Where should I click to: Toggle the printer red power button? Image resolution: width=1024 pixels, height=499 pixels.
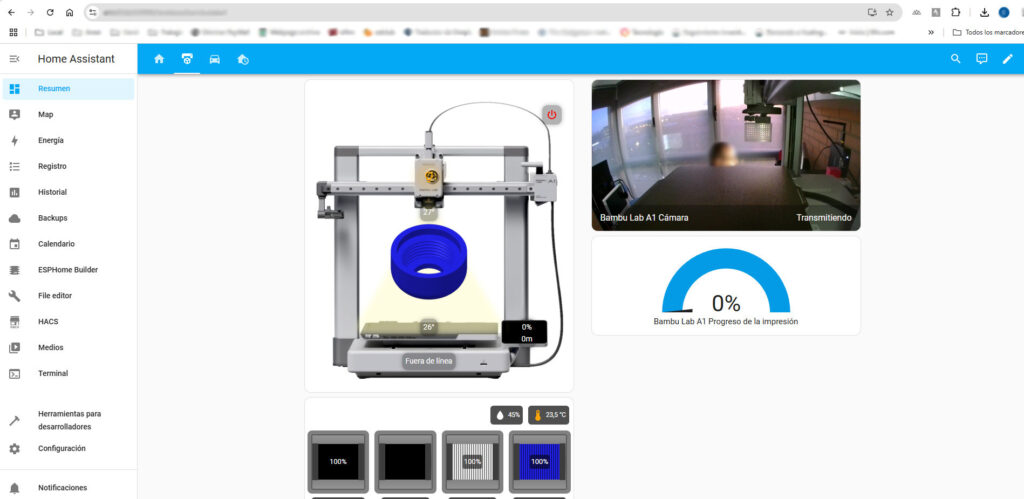pyautogui.click(x=552, y=115)
